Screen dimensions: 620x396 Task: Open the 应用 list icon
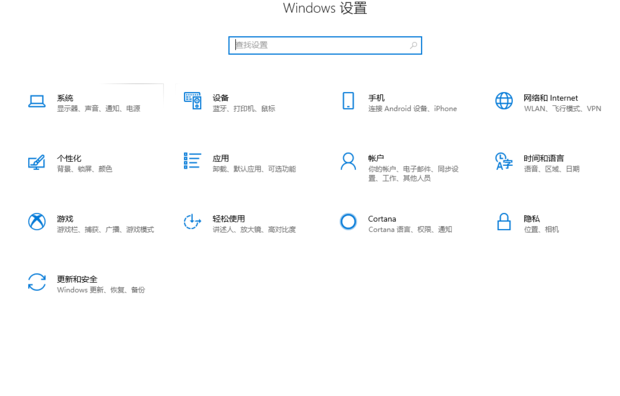(193, 161)
